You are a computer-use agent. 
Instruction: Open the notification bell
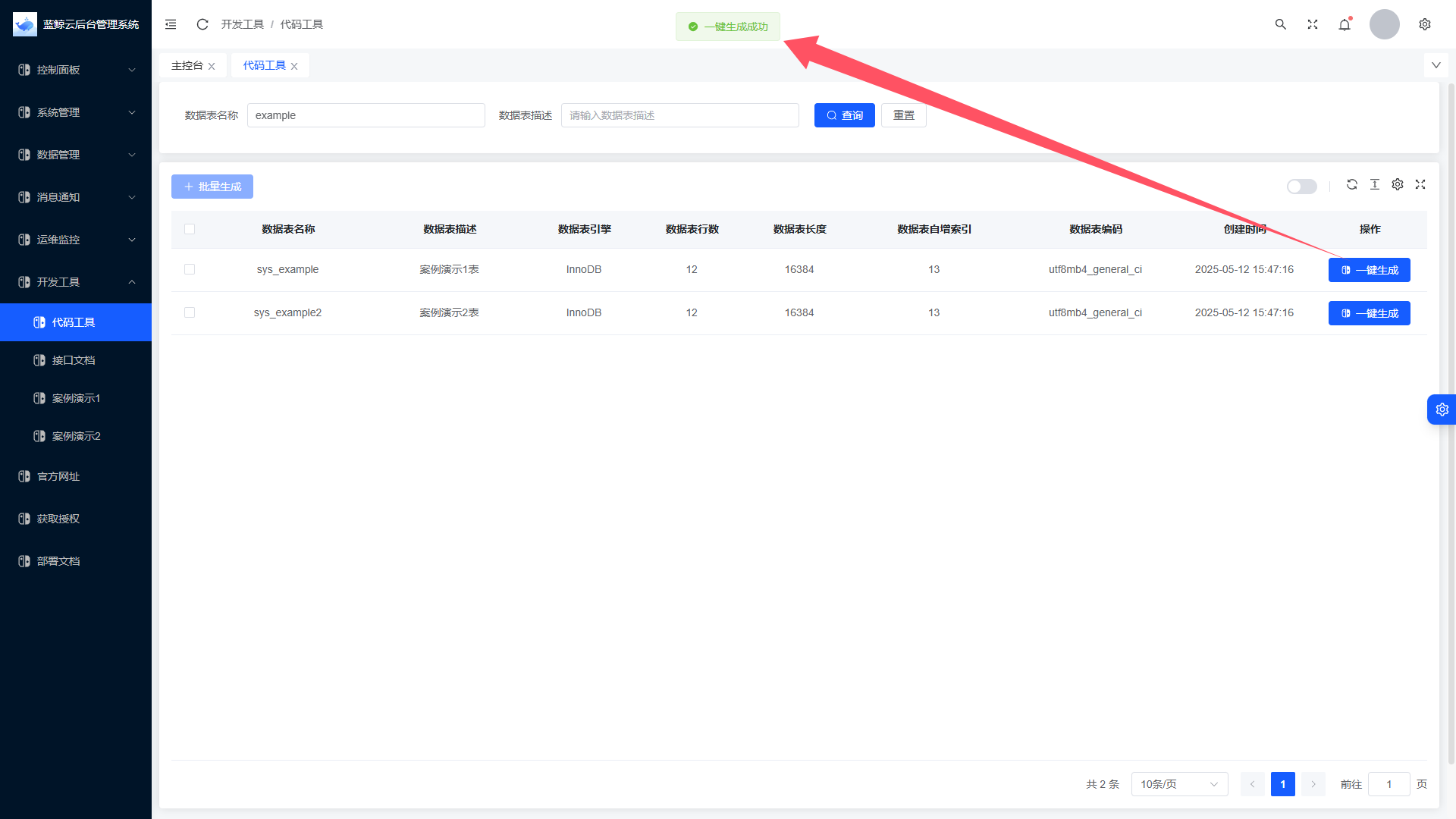(1344, 24)
